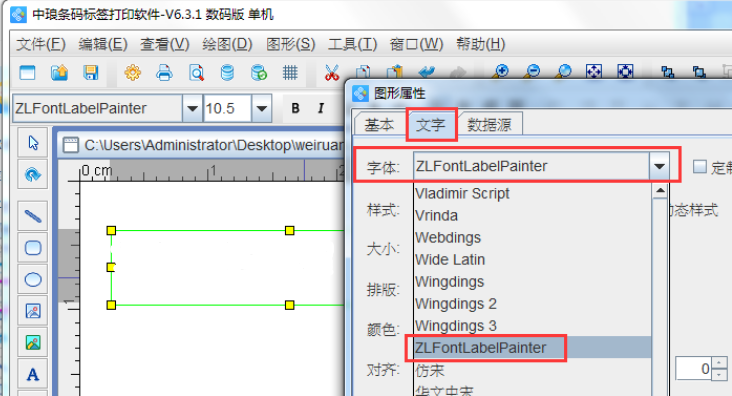Click the second object arrange icon
Image resolution: width=732 pixels, height=396 pixels.
(699, 72)
